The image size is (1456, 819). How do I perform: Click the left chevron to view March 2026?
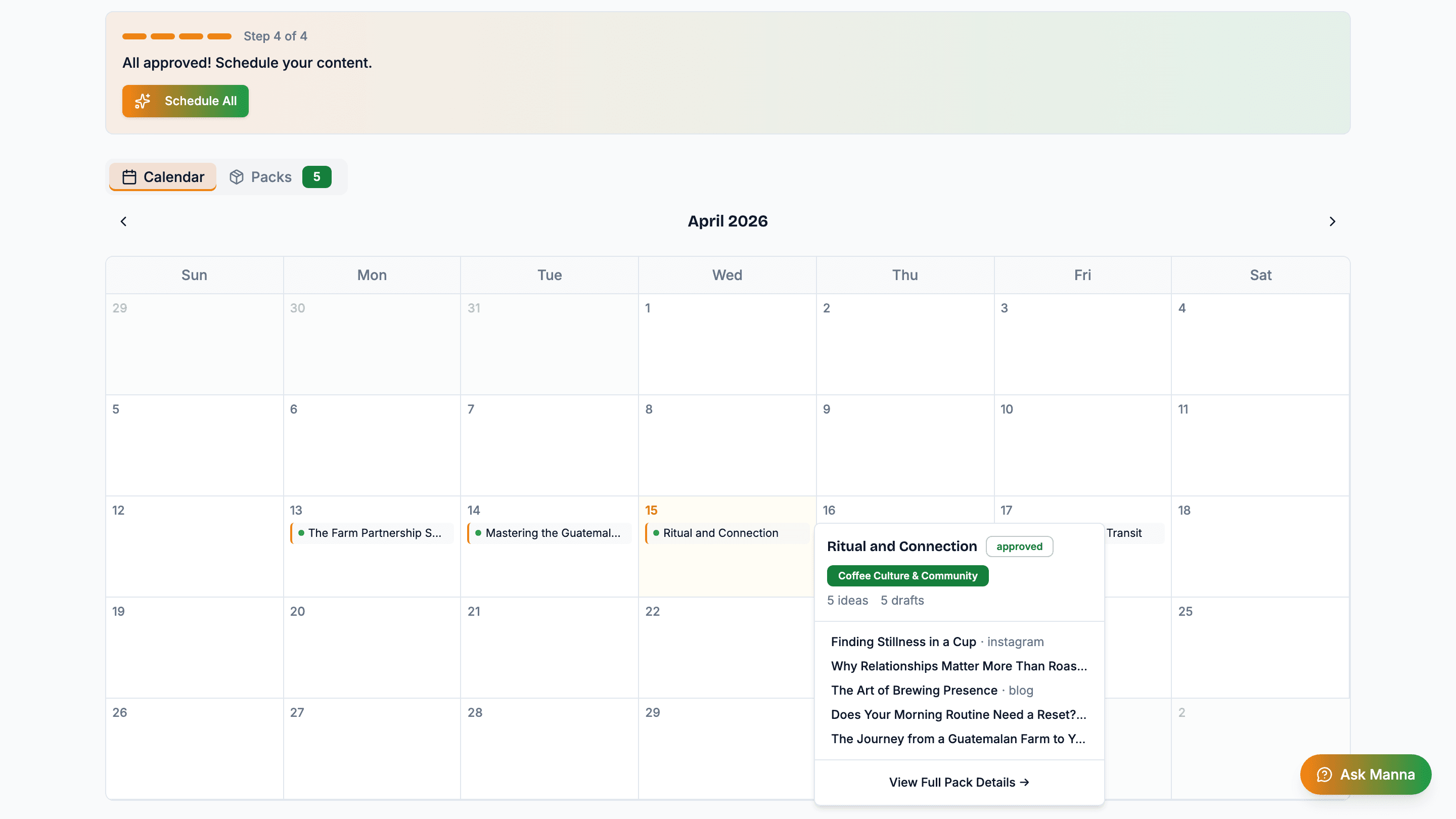(x=123, y=221)
